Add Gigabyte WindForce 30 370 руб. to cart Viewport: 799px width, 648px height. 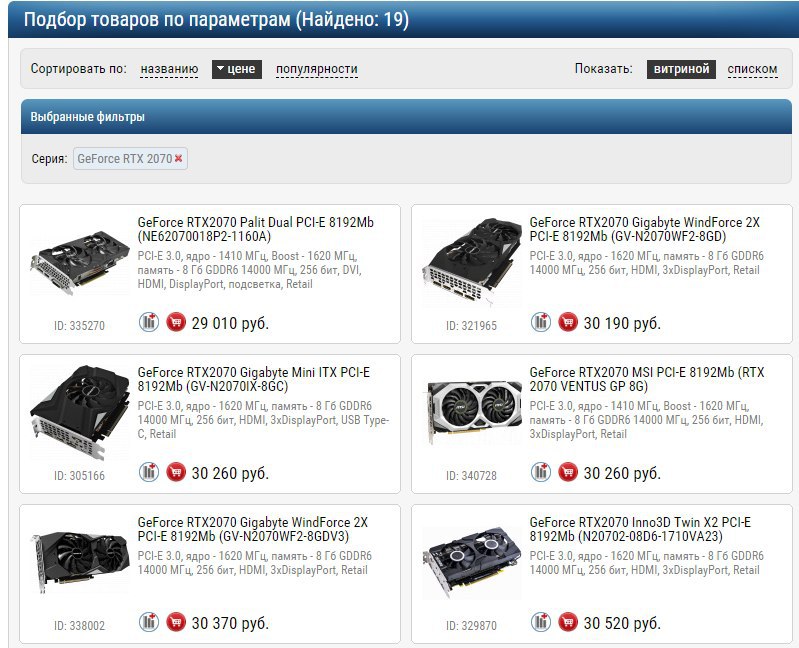176,622
